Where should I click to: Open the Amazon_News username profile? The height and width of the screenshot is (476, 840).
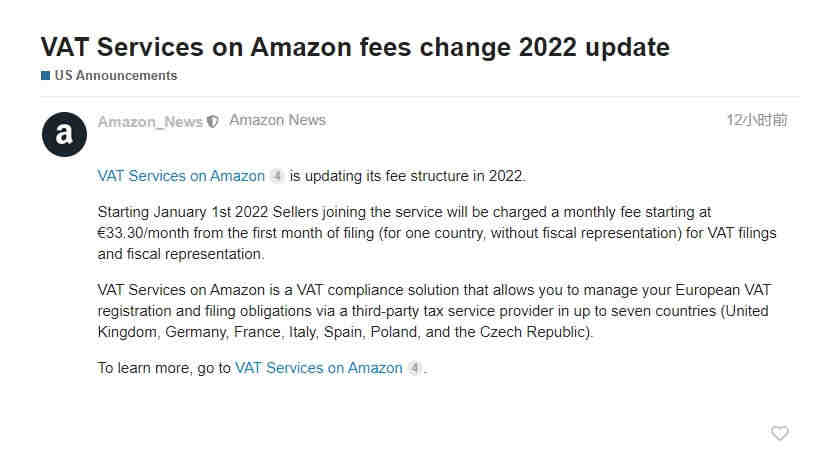pyautogui.click(x=150, y=122)
